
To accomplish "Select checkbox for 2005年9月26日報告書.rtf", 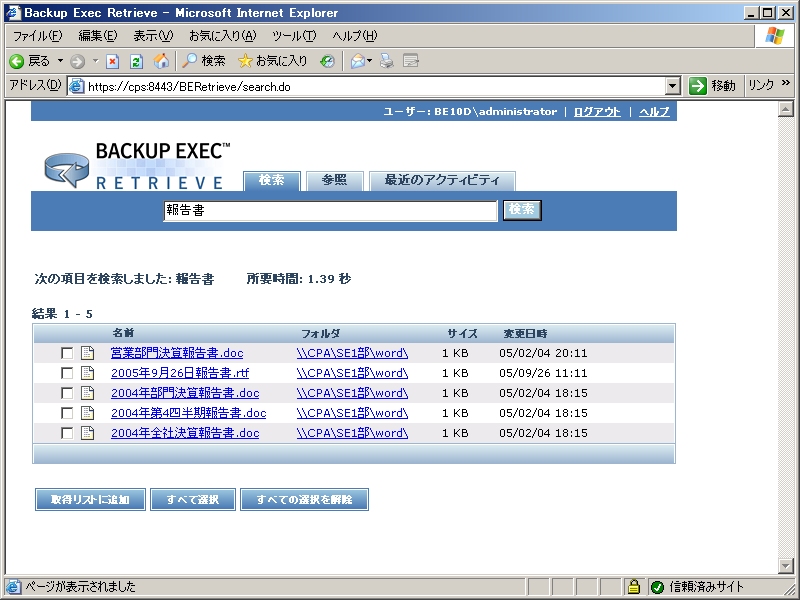I will pyautogui.click(x=67, y=373).
